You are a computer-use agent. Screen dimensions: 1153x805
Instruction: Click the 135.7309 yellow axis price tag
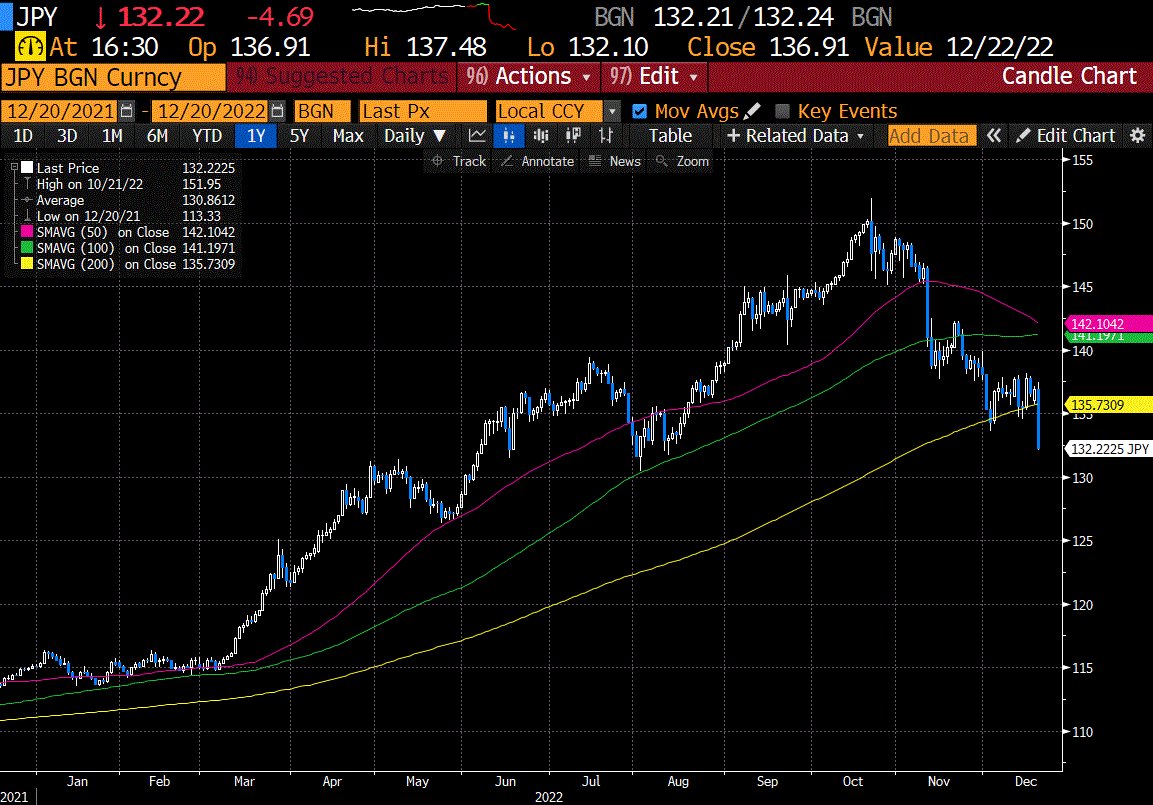click(x=1108, y=404)
